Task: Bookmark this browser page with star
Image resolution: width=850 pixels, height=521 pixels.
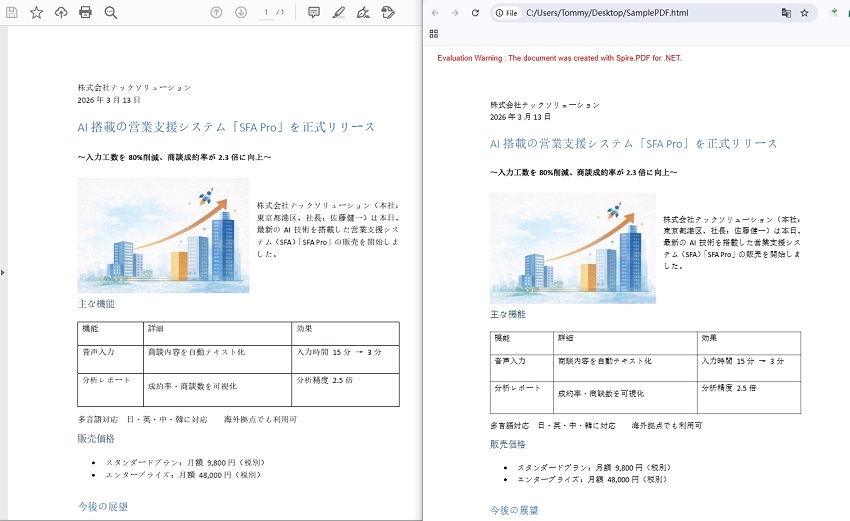Action: click(804, 13)
